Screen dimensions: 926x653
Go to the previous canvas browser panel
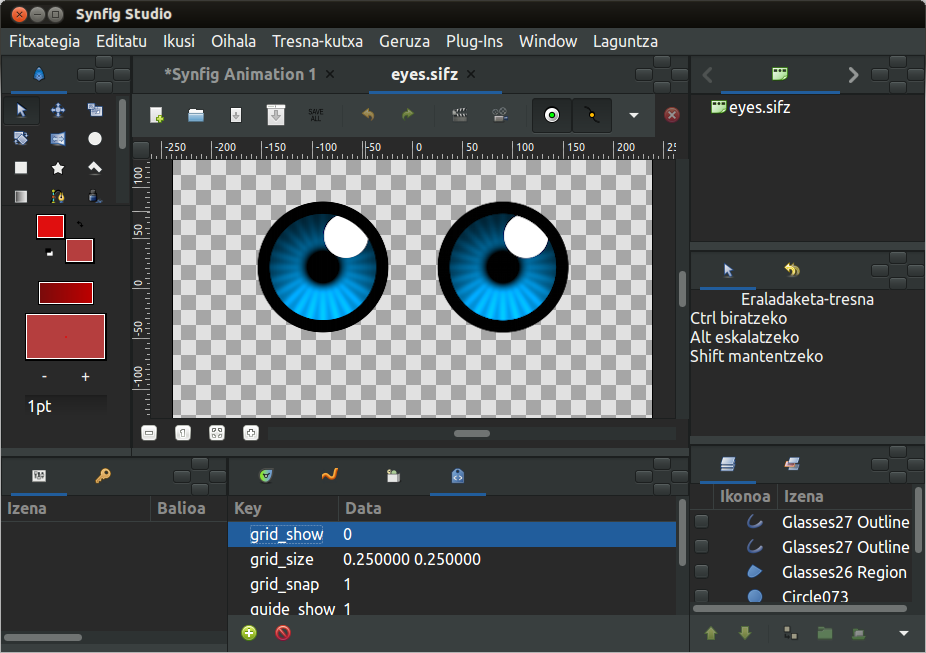click(707, 75)
